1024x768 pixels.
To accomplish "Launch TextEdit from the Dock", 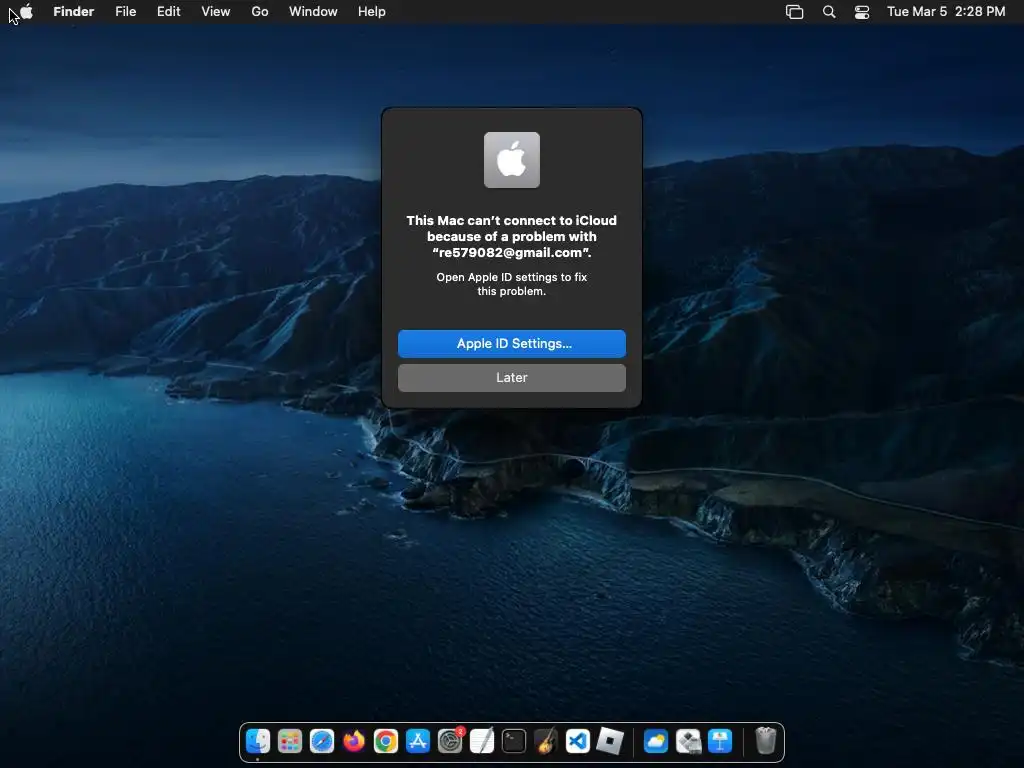I will [x=482, y=741].
